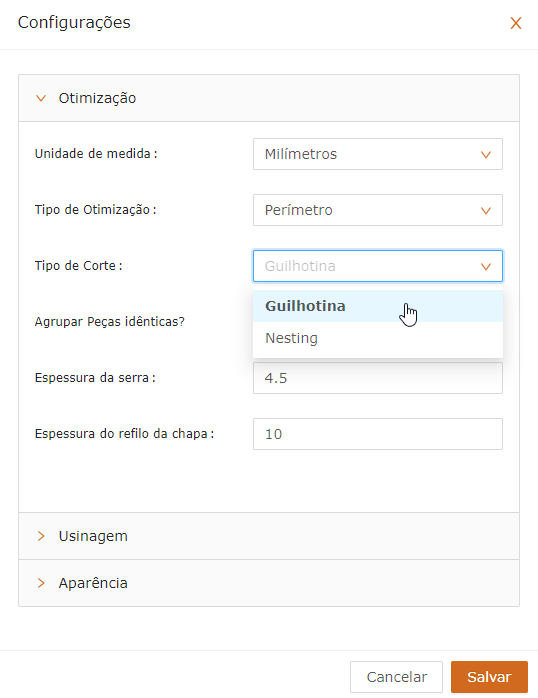
Task: Click the arrow in Tipo de Corte dropdown
Action: coord(485,266)
